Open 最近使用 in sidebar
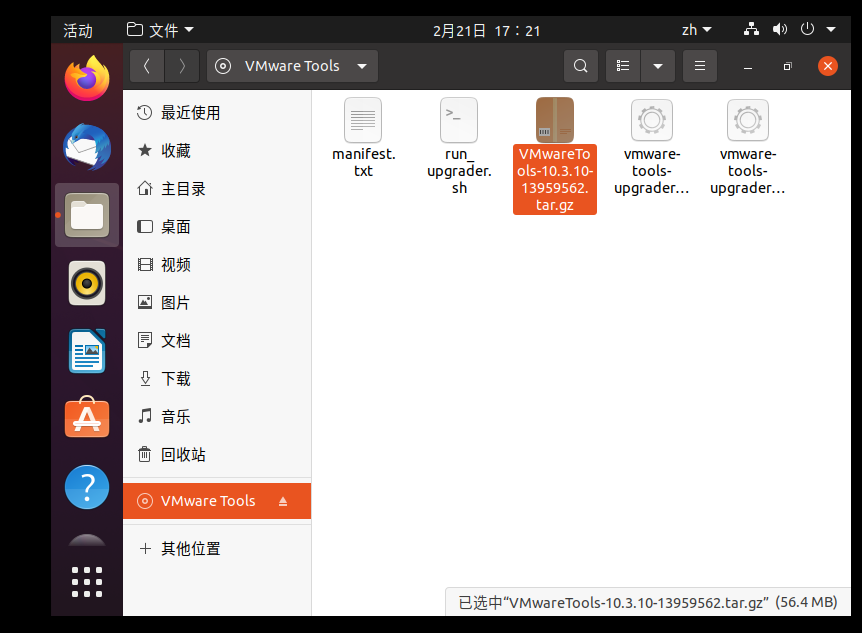The height and width of the screenshot is (633, 862). tap(217, 113)
